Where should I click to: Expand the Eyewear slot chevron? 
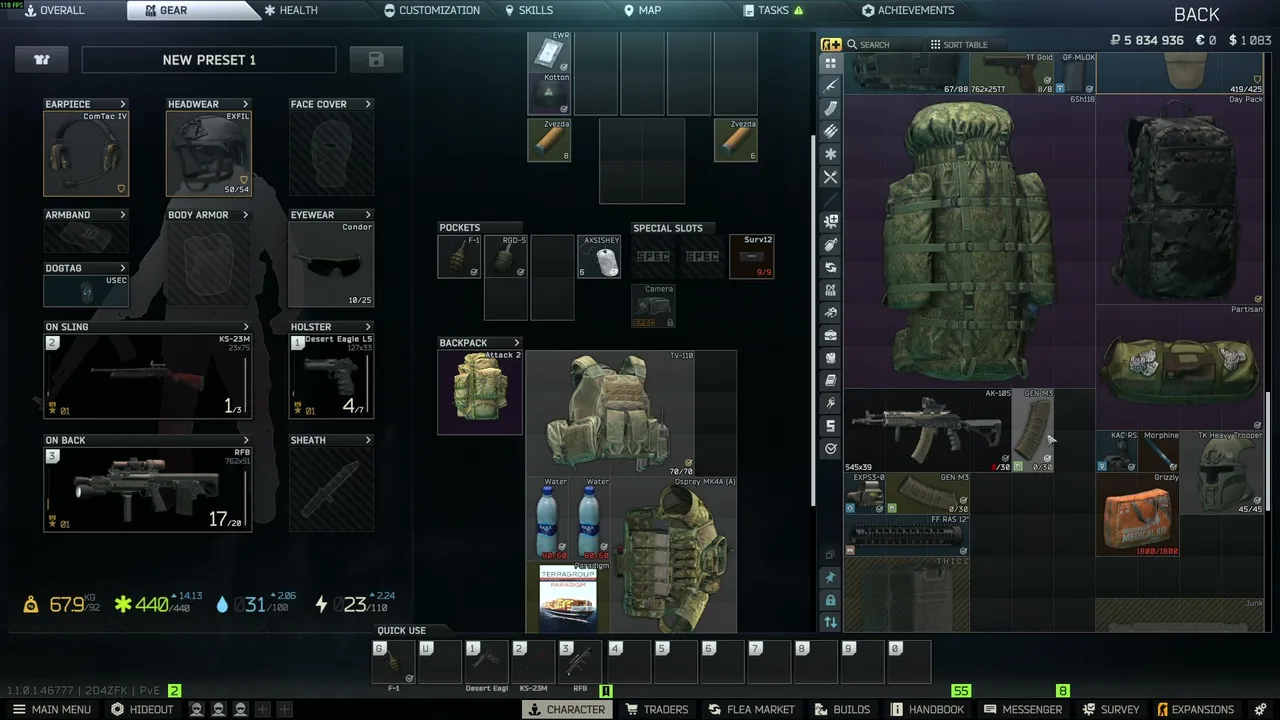(x=368, y=215)
